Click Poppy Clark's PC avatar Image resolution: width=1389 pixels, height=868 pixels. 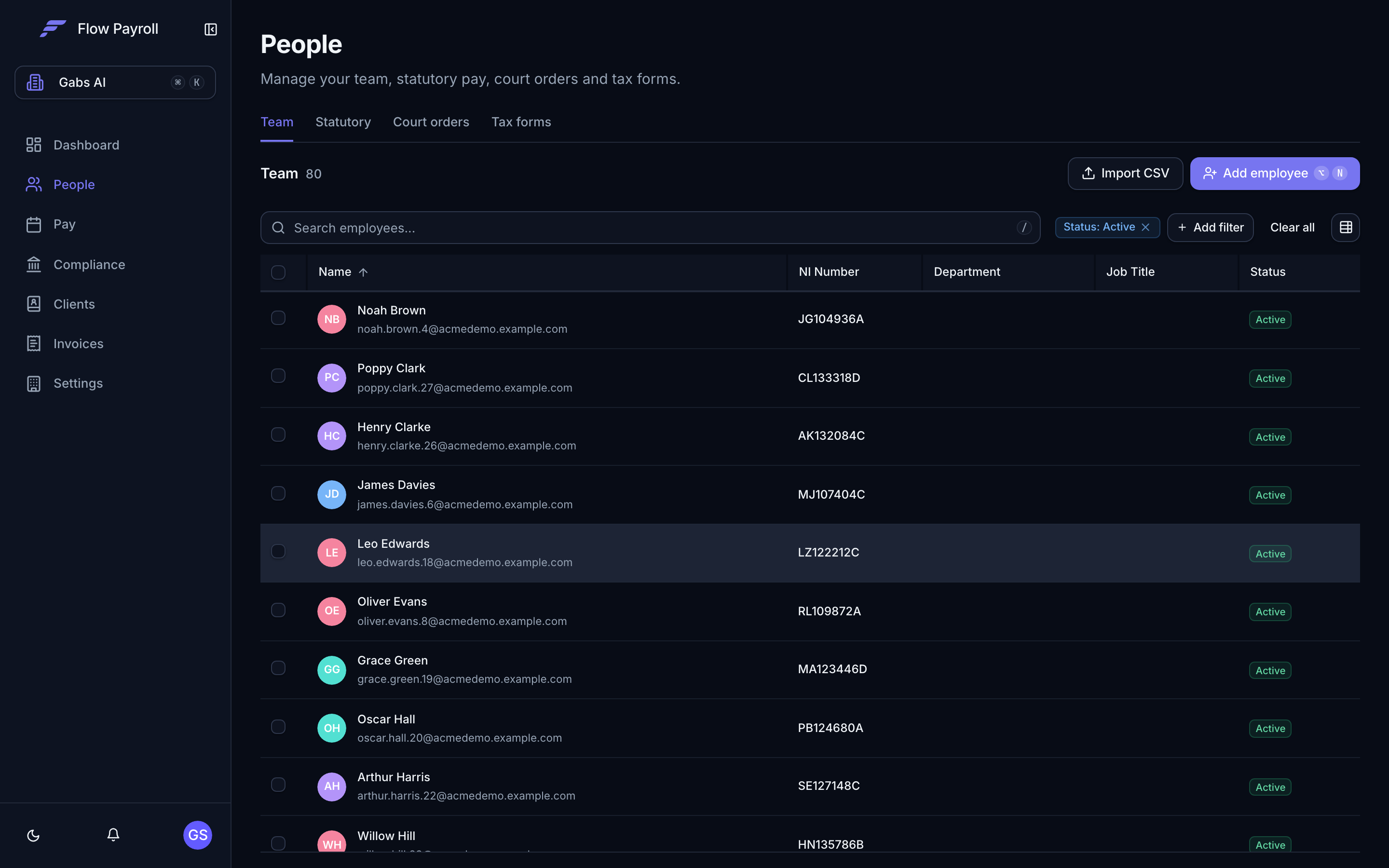pos(332,378)
